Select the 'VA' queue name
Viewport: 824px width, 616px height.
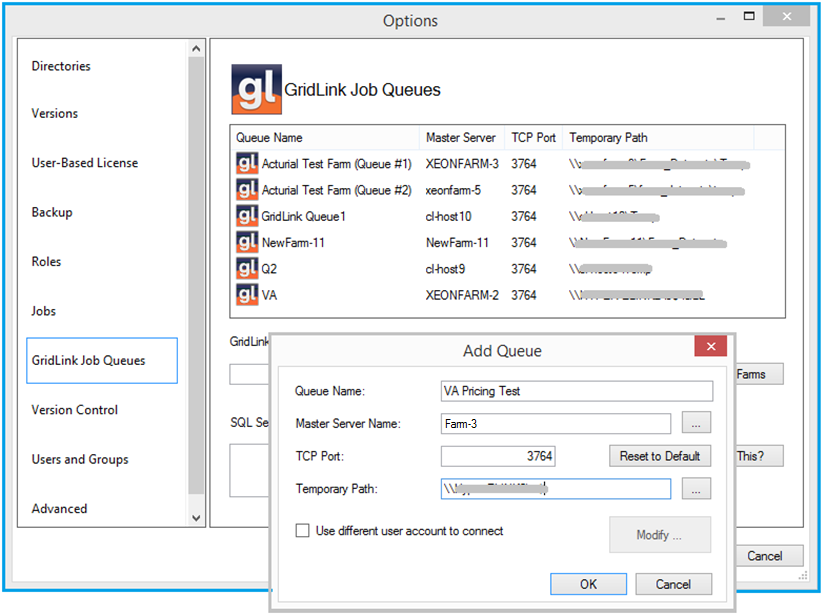pyautogui.click(x=269, y=295)
